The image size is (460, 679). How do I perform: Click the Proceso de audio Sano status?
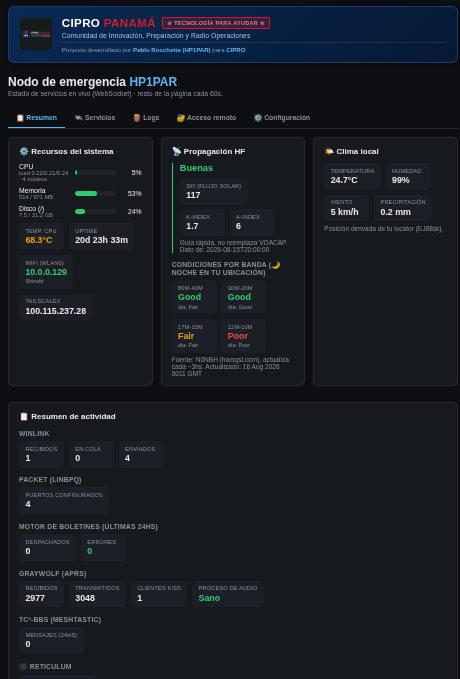click(209, 598)
